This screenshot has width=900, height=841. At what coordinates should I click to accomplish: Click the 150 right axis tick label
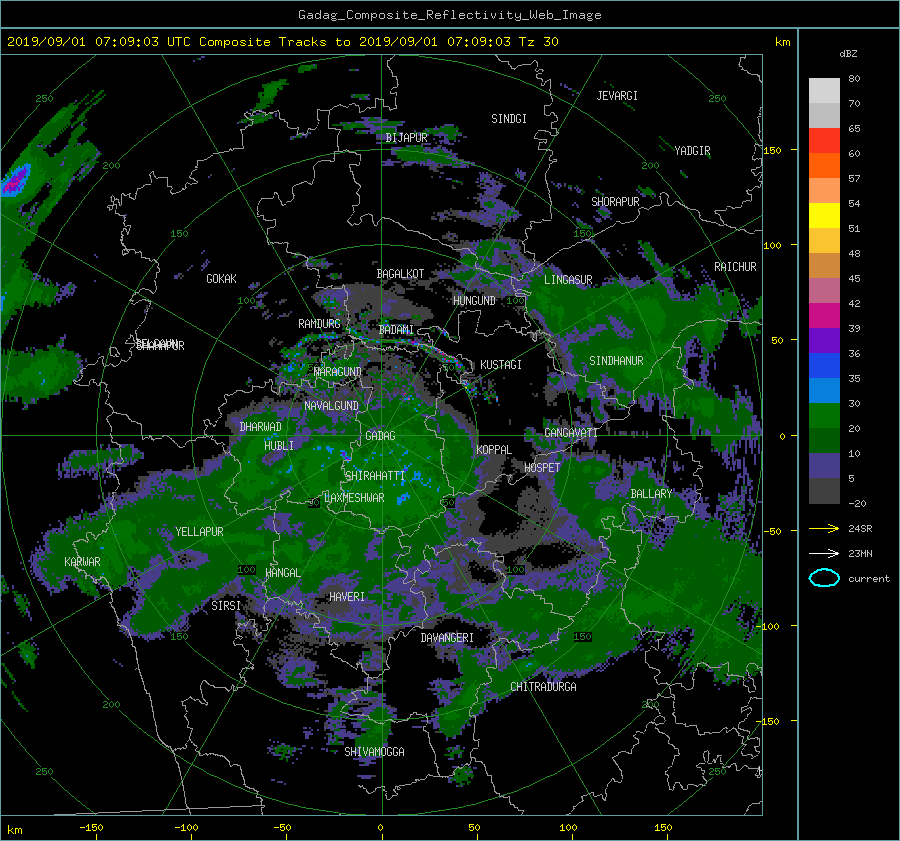coord(772,150)
